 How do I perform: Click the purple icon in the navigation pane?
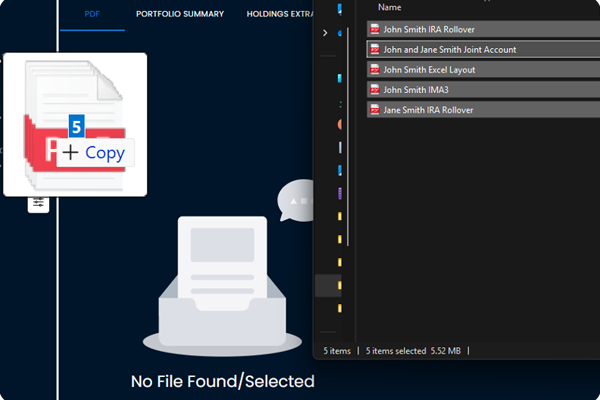(x=339, y=193)
